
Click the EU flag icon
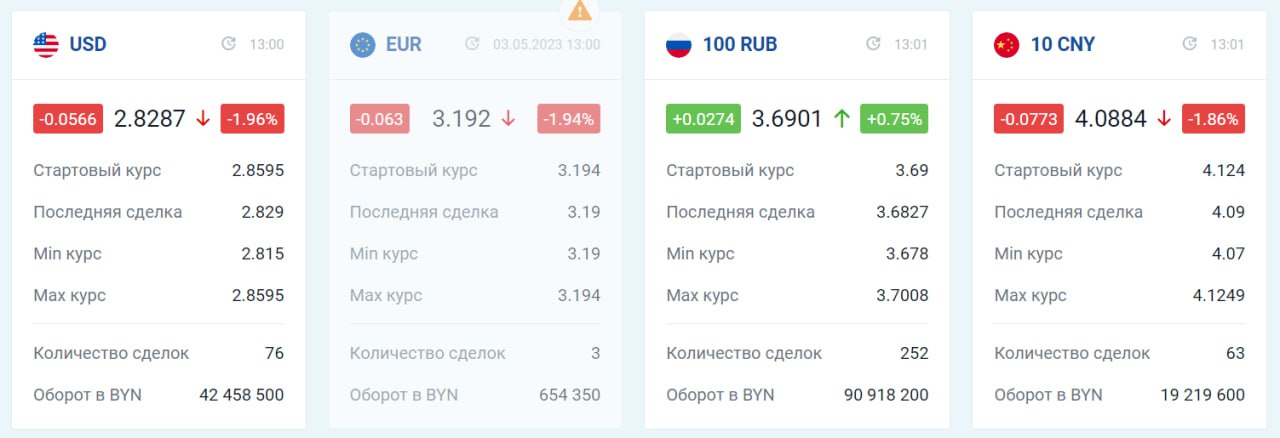363,44
